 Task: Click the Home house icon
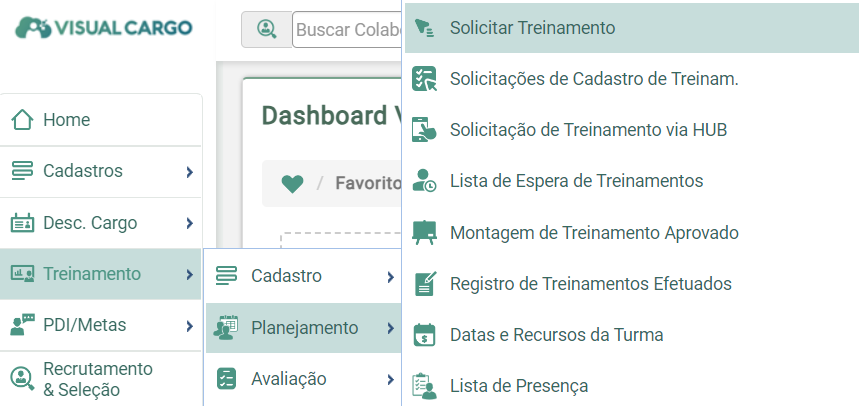[x=22, y=120]
